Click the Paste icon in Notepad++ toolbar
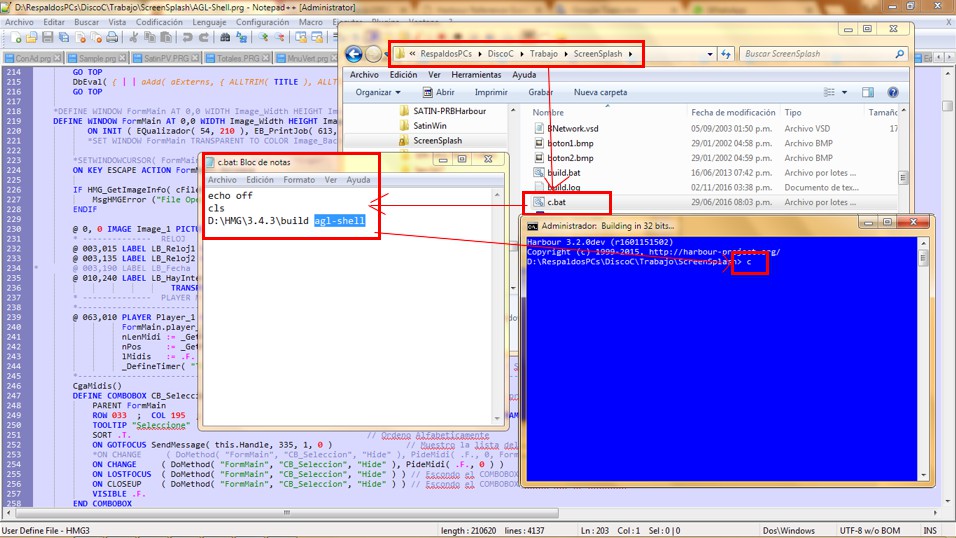The height and width of the screenshot is (538, 956). click(x=165, y=38)
